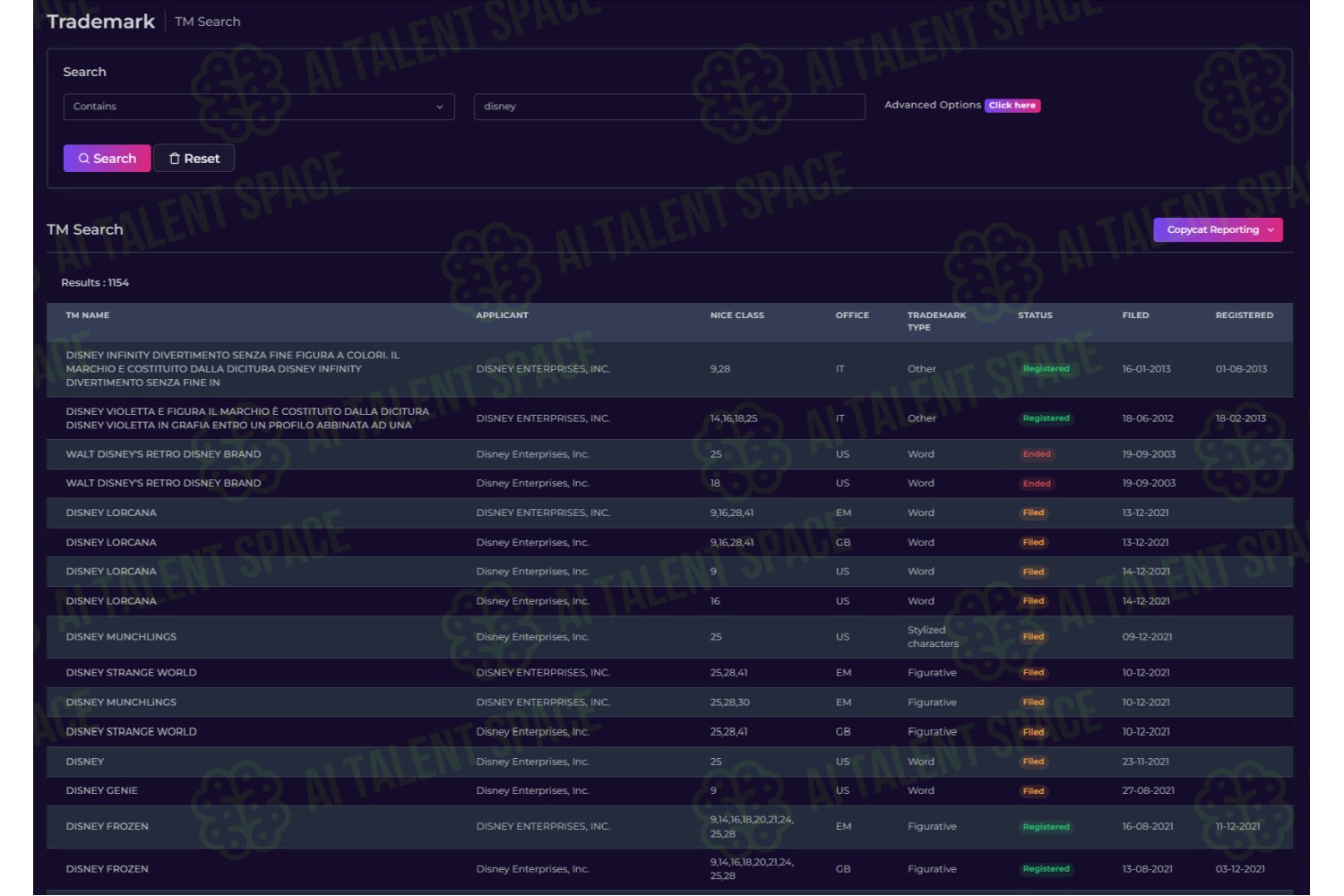Open DISNEY MUNCHLINGS Stylized characters row
This screenshot has height=896, width=1344.
coord(669,637)
